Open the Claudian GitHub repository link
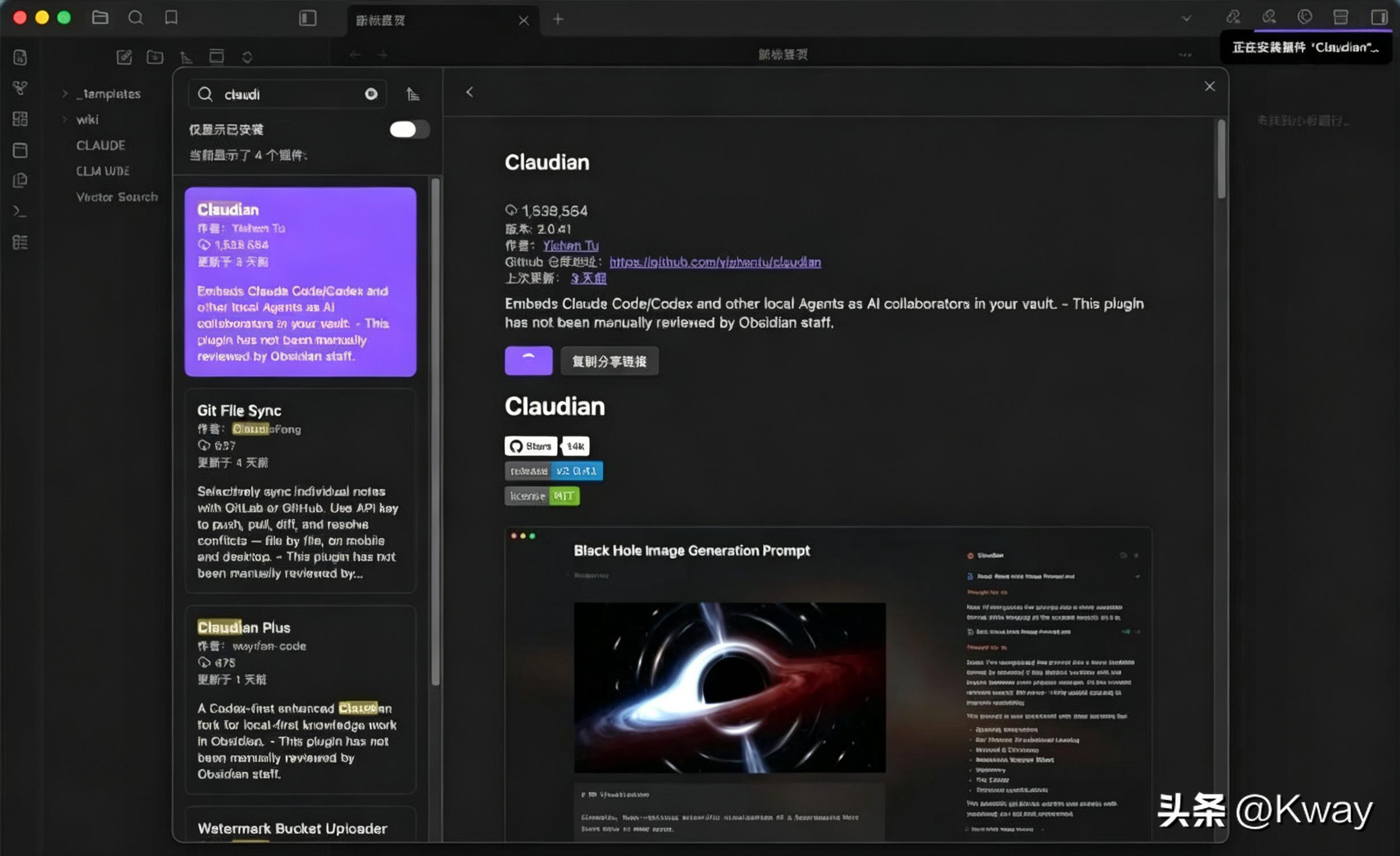This screenshot has width=1400, height=856. point(715,262)
